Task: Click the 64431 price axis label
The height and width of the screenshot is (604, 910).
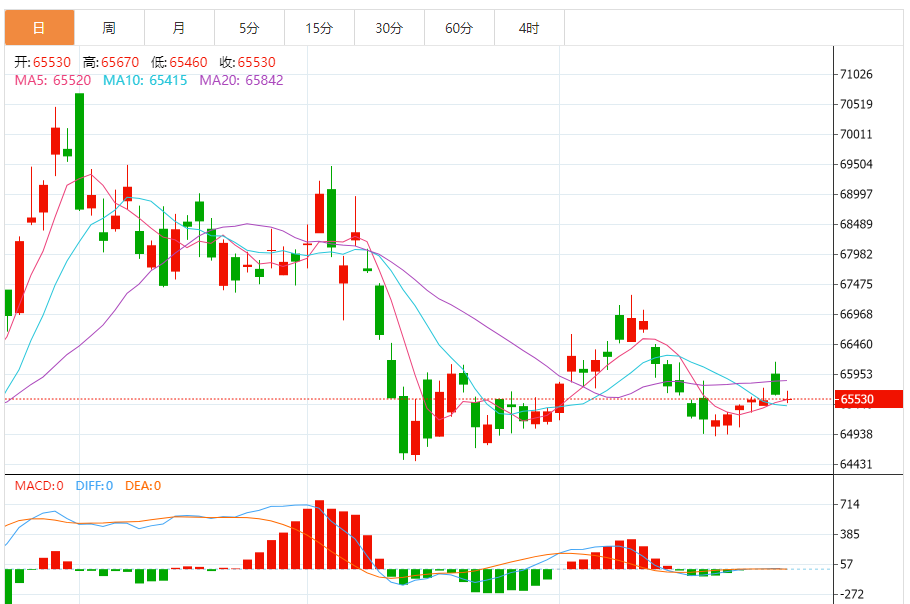Action: pos(856,464)
